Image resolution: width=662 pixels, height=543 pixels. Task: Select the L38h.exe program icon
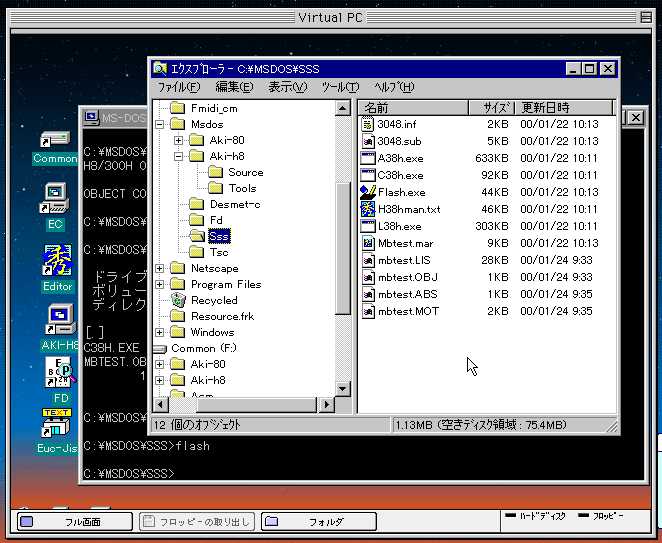coord(368,226)
